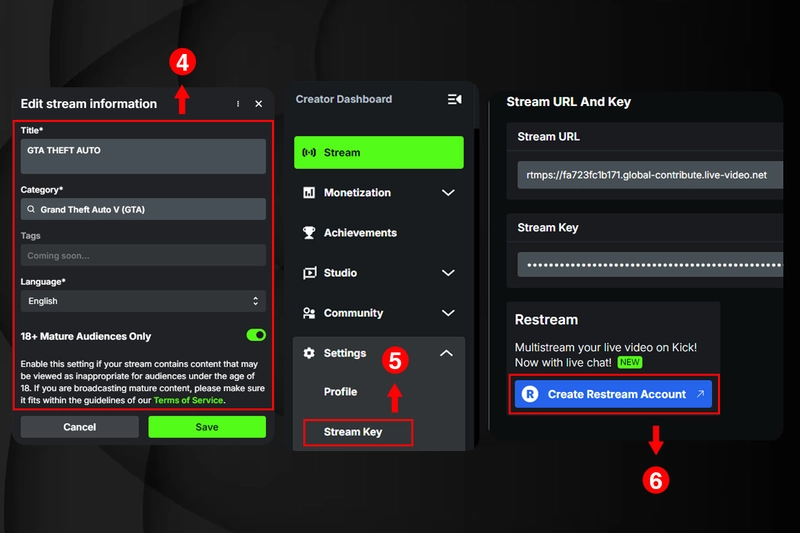Screen dimensions: 800x533
Task: Click the GTA THEFT AUTO title field
Action: pos(143,157)
